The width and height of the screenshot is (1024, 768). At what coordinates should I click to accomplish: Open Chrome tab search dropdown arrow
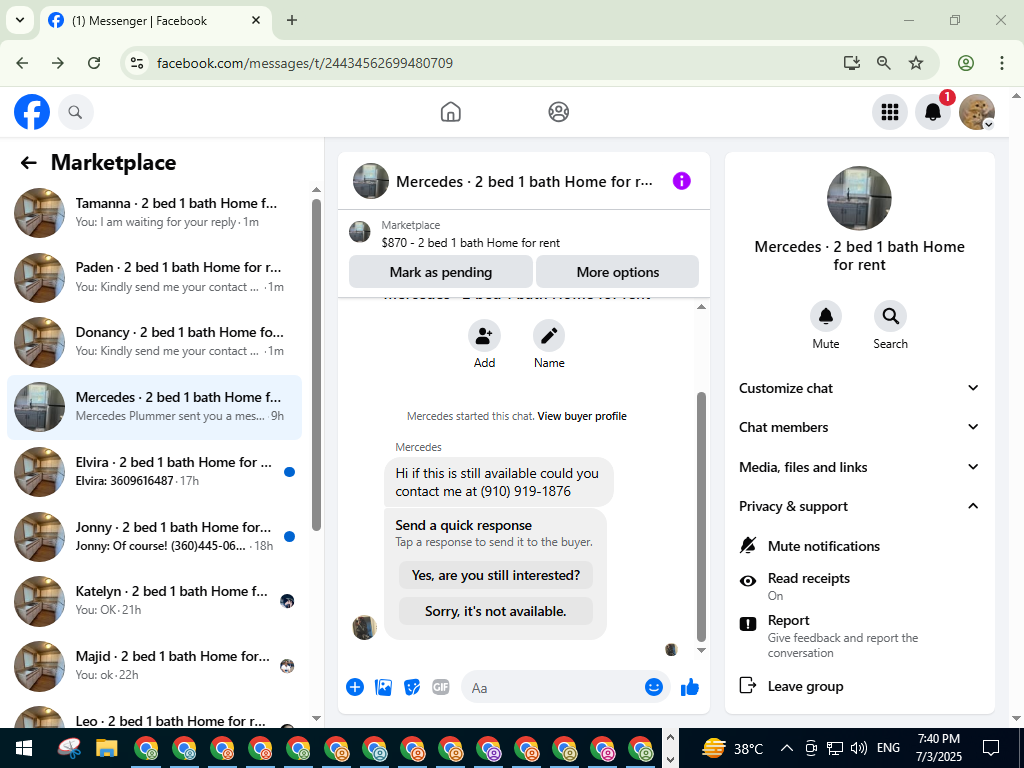coord(20,20)
